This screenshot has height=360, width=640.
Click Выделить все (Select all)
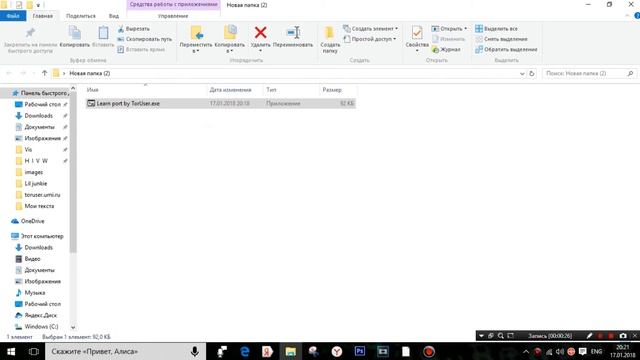tap(496, 29)
